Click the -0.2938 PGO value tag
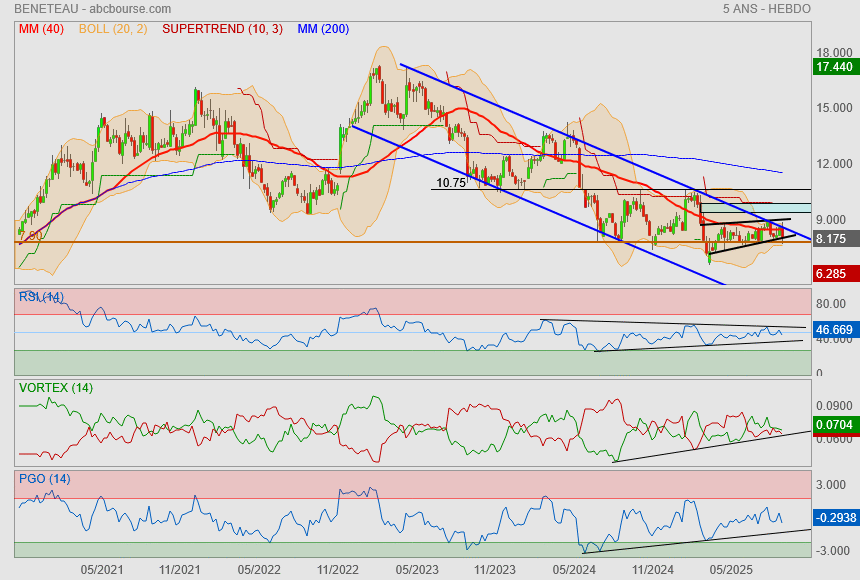 point(834,517)
